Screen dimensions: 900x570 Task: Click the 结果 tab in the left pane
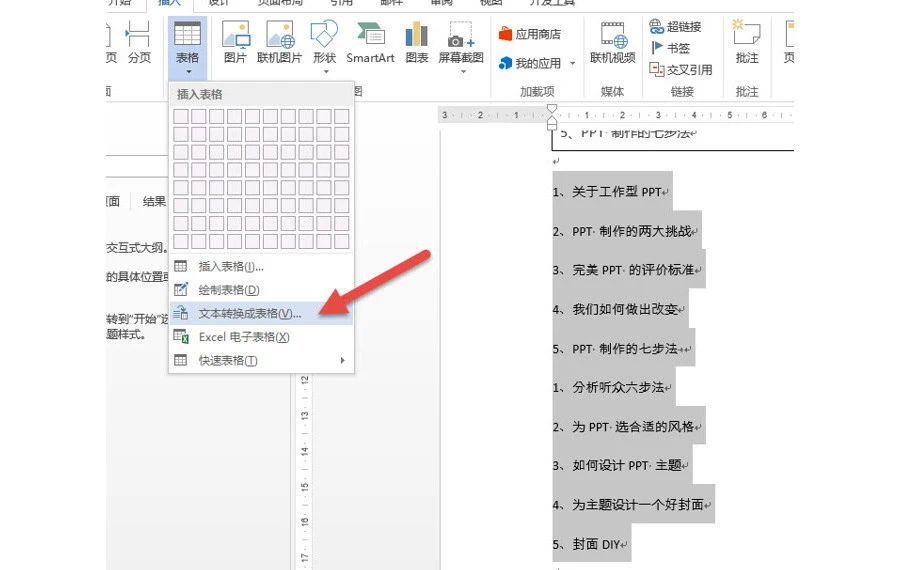[154, 201]
